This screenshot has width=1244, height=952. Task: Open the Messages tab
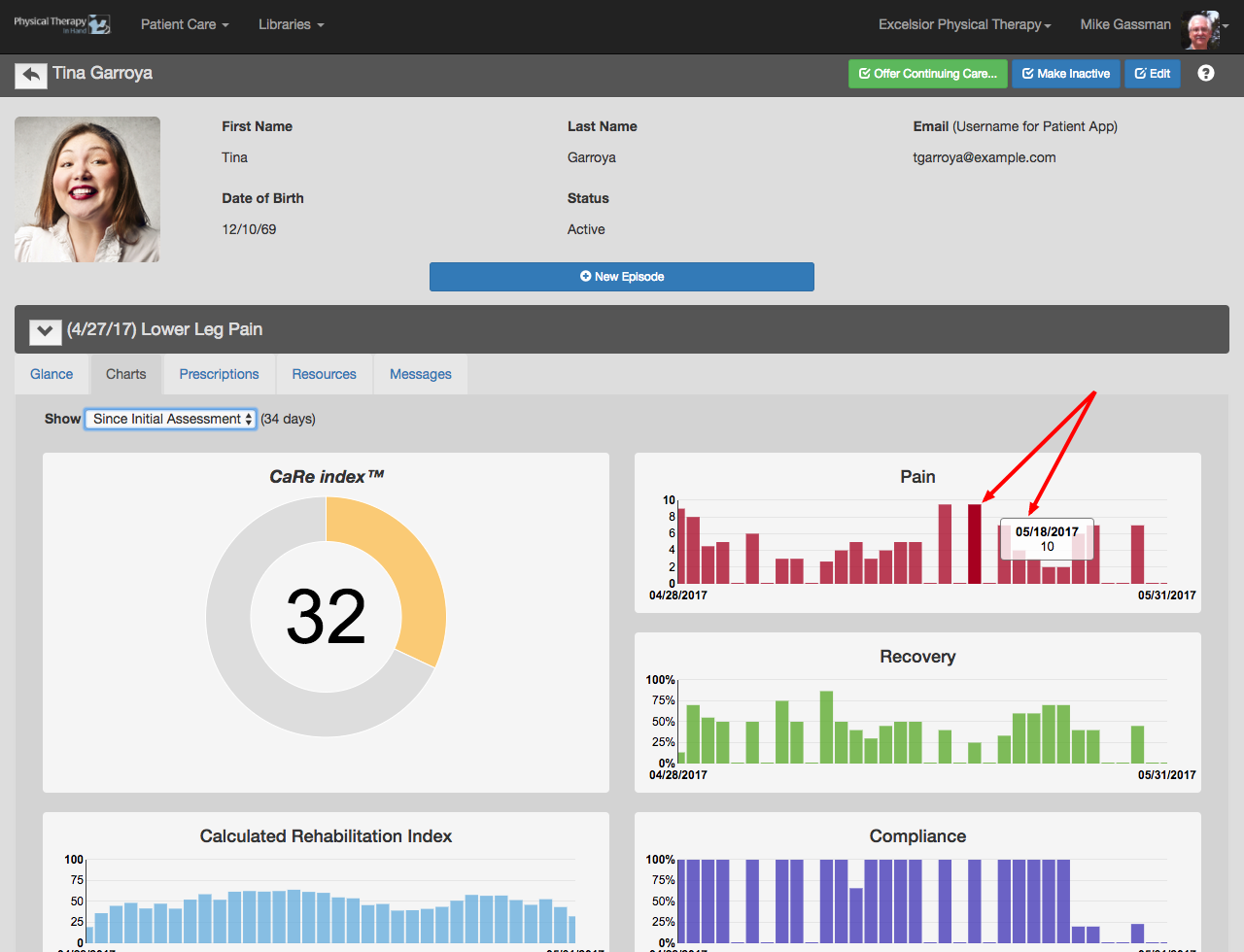coord(420,374)
